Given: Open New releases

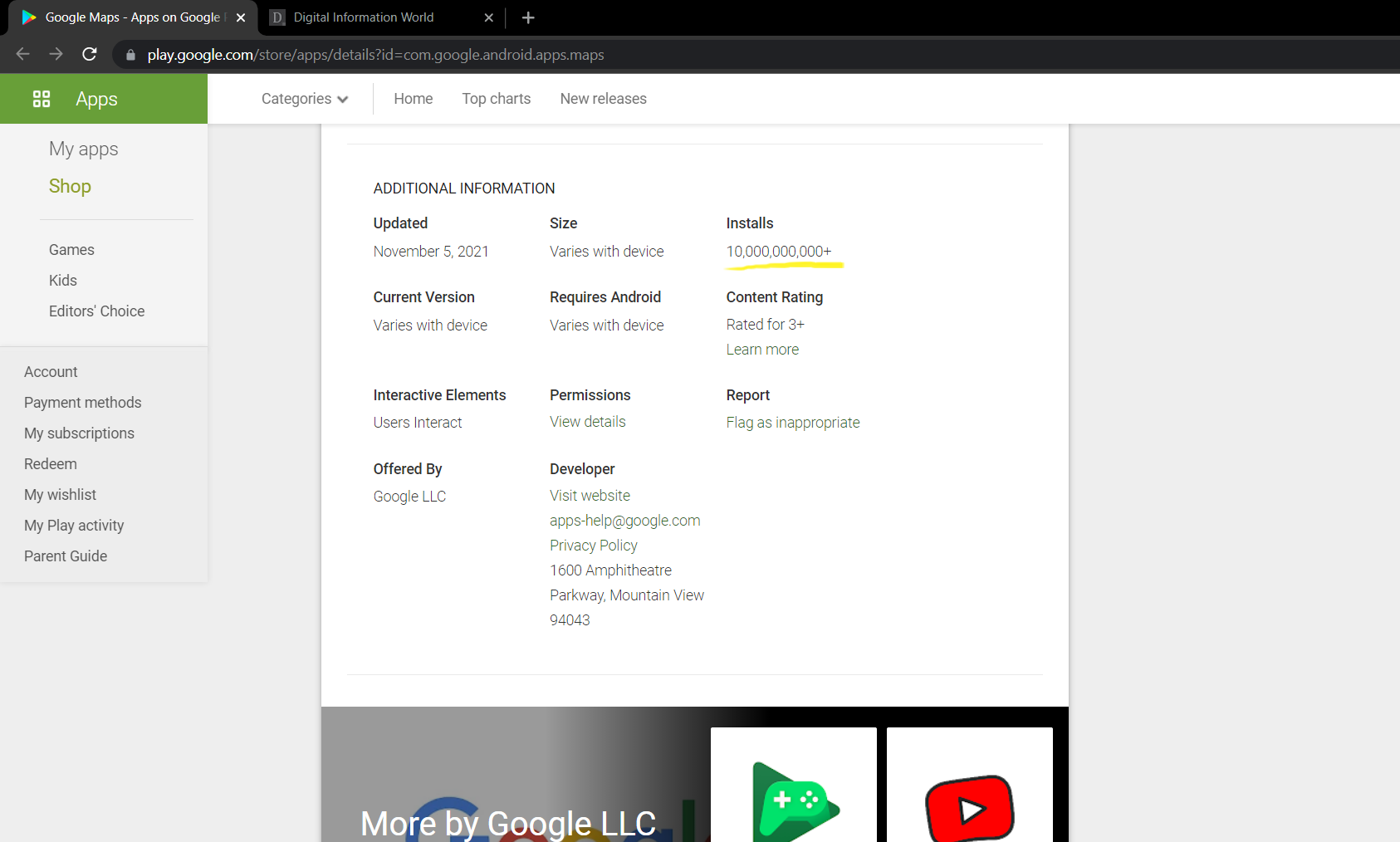Looking at the screenshot, I should (x=604, y=99).
